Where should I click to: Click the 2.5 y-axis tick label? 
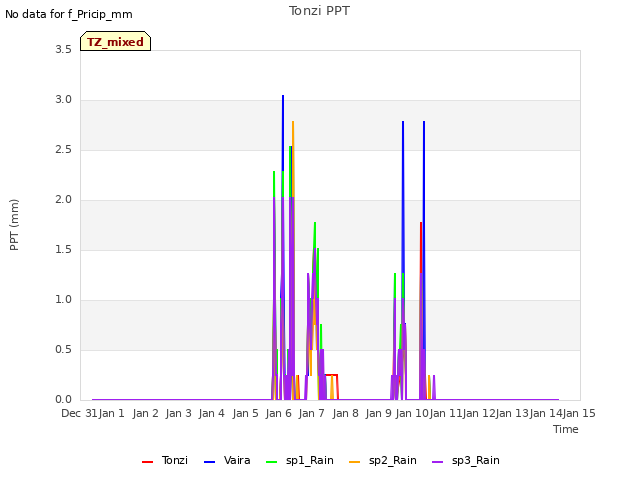(63, 149)
